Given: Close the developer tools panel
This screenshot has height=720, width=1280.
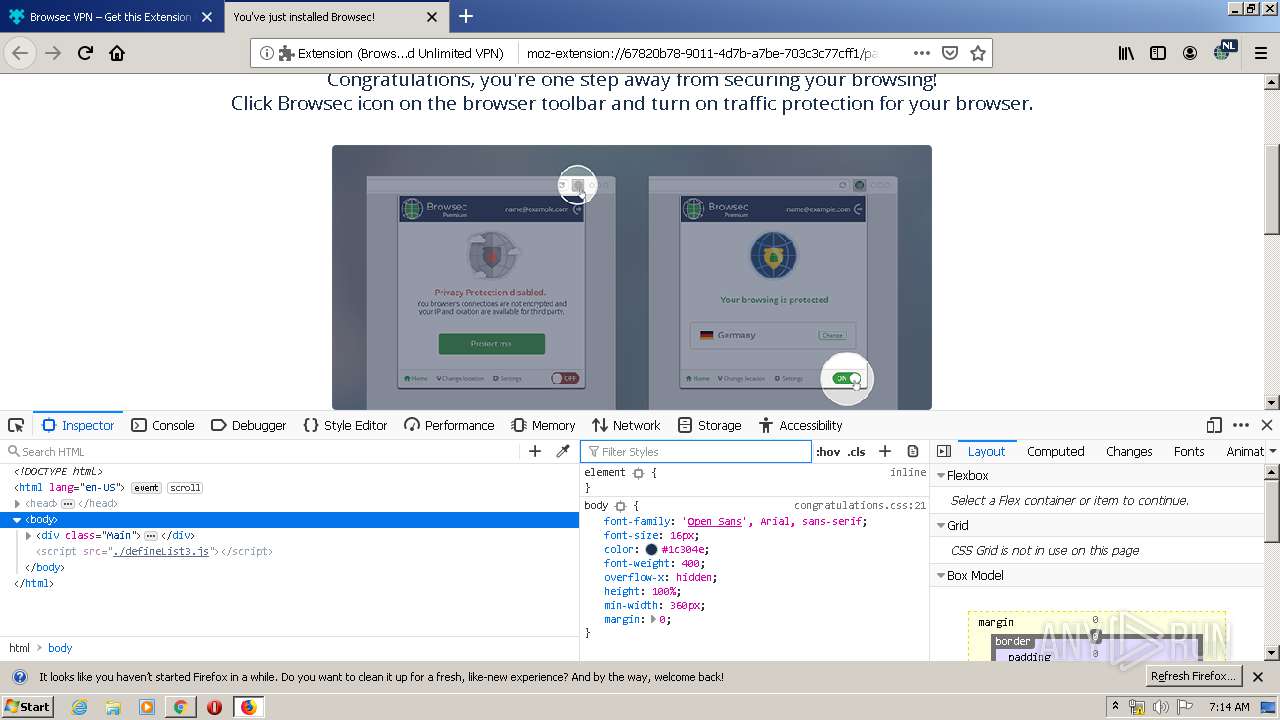Looking at the screenshot, I should point(1266,425).
